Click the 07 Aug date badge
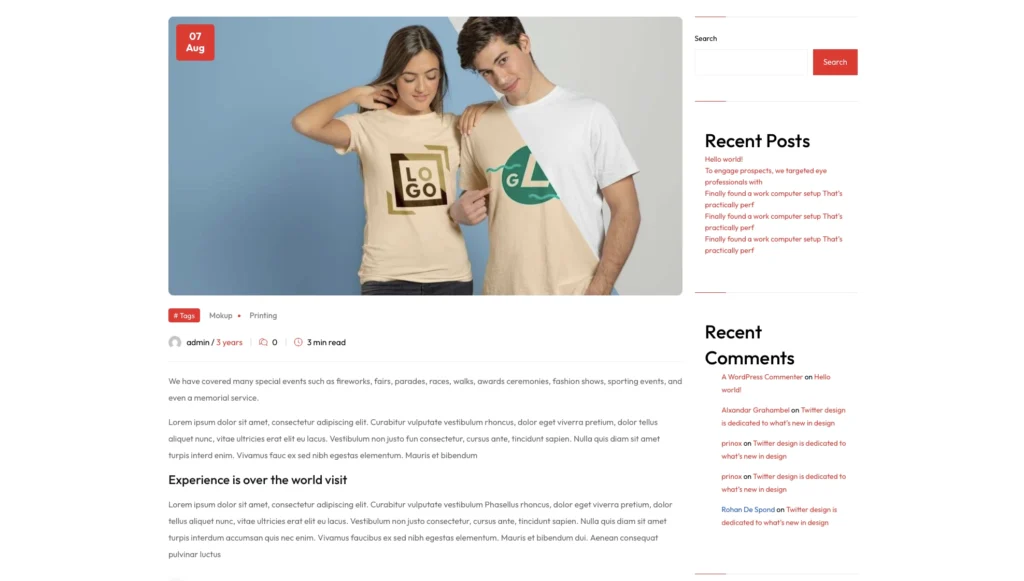This screenshot has width=1024, height=581. click(195, 42)
